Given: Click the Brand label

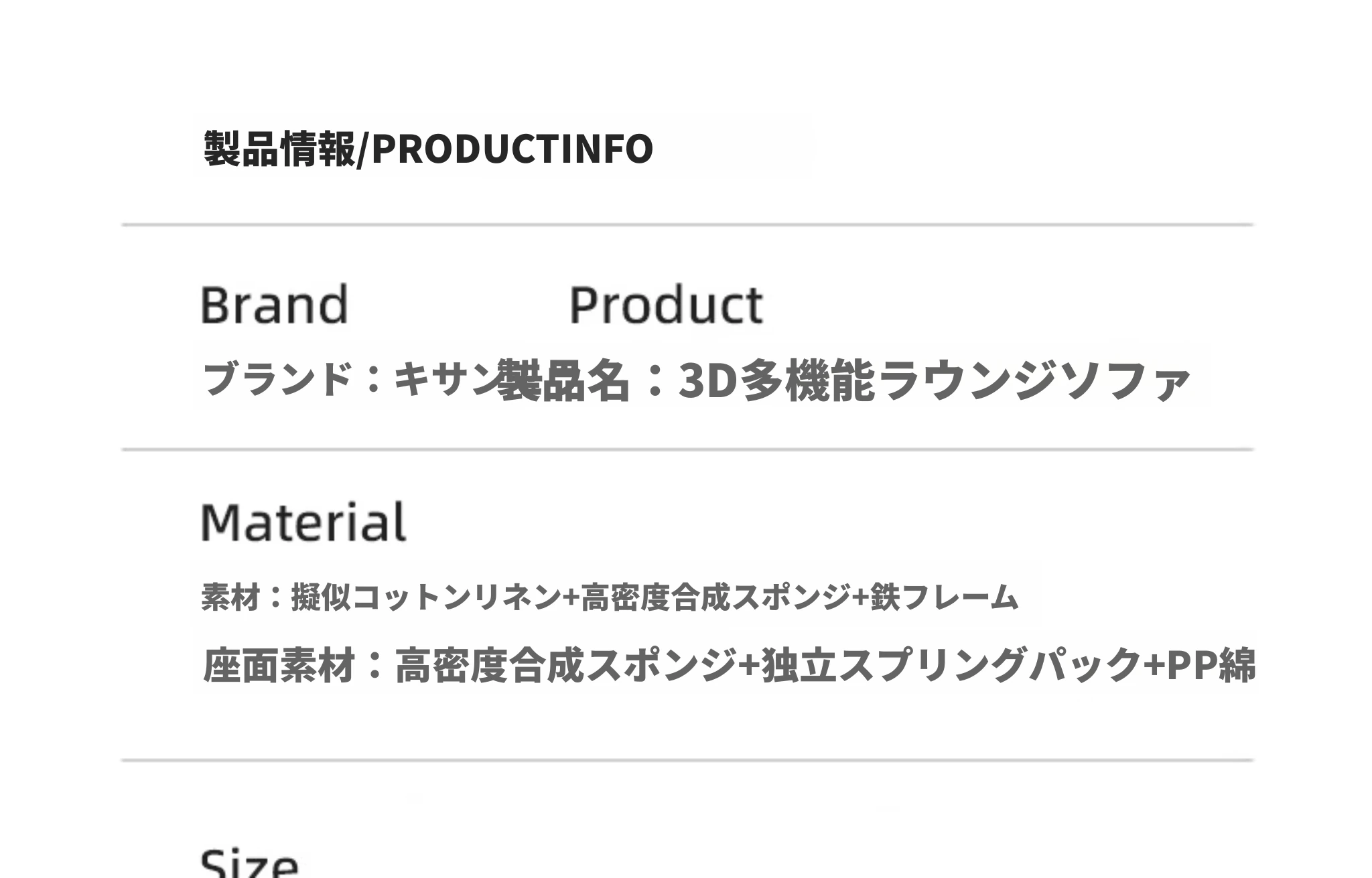Looking at the screenshot, I should point(275,305).
